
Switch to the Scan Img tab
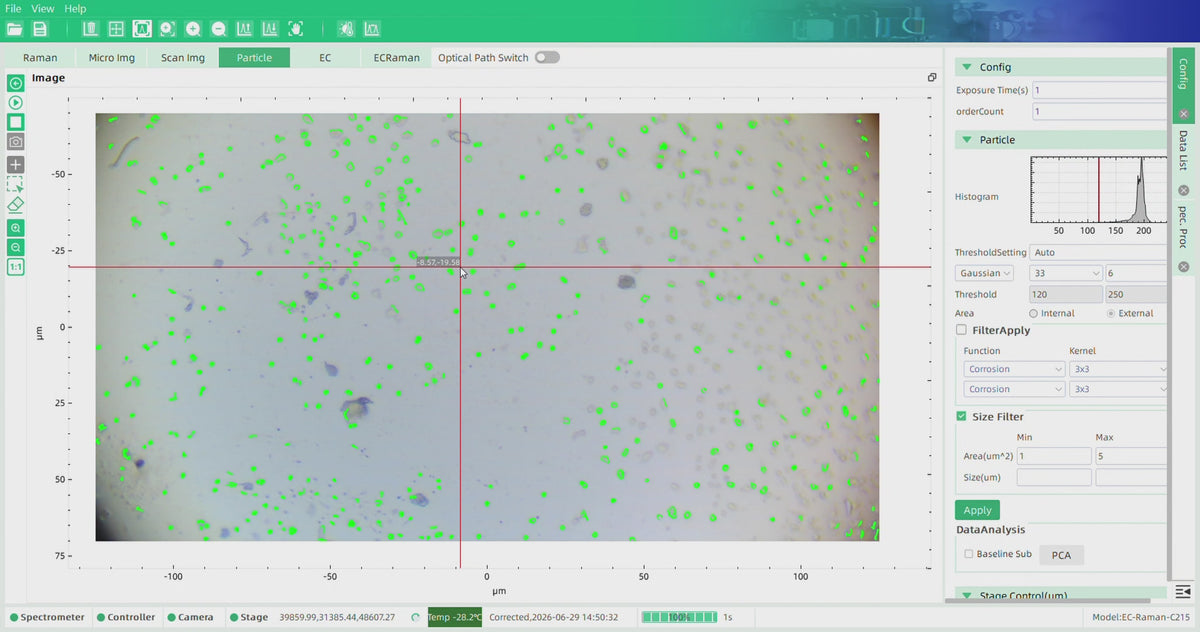click(x=183, y=58)
